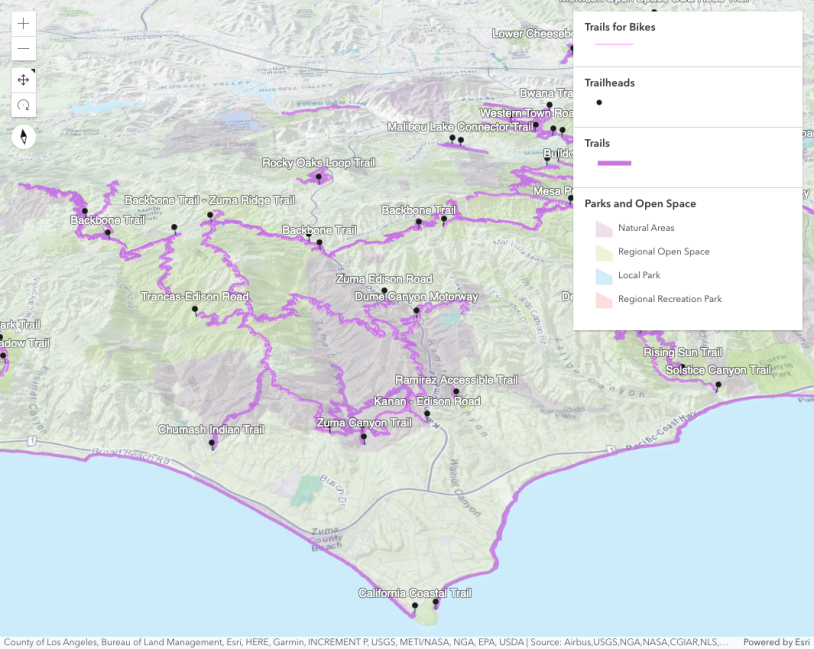Click the Trailheads legend heading

(x=609, y=83)
